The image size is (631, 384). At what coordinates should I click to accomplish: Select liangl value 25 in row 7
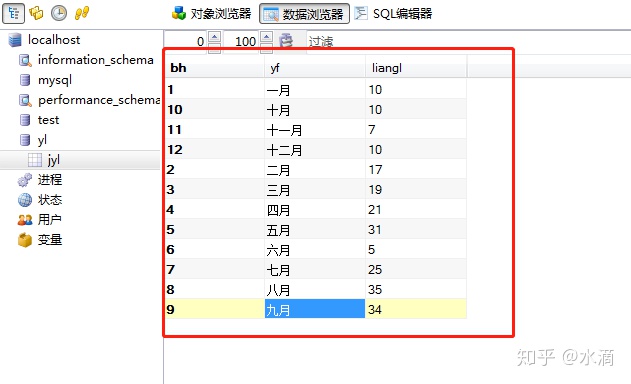pyautogui.click(x=417, y=270)
